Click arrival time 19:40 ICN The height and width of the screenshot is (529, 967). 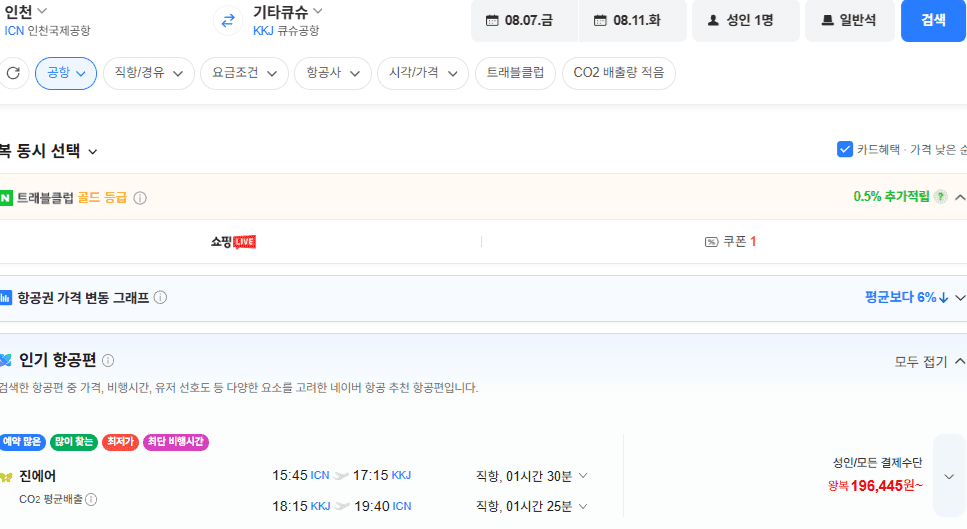pyautogui.click(x=382, y=506)
